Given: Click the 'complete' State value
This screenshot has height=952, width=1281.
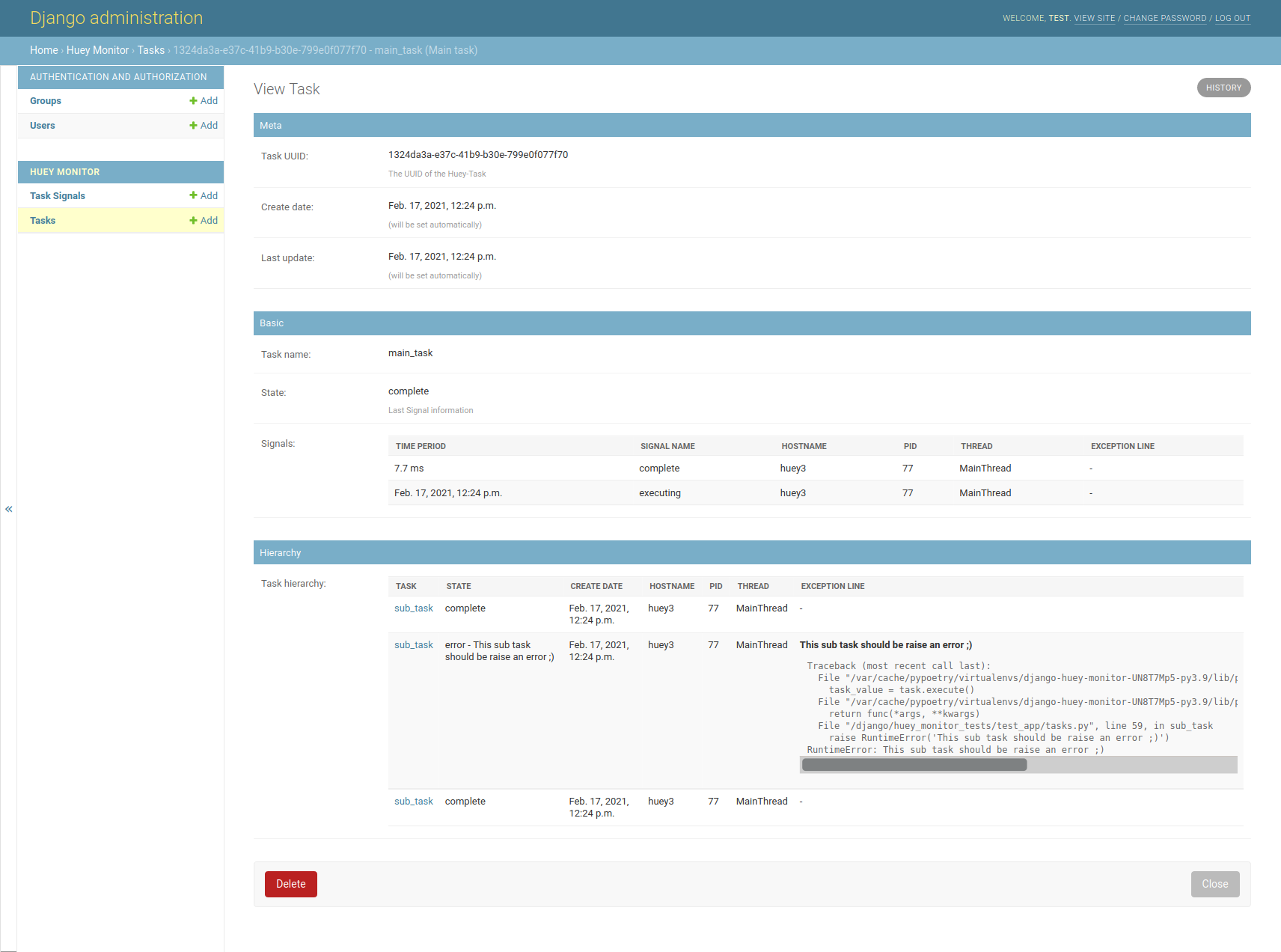Looking at the screenshot, I should click(x=409, y=391).
